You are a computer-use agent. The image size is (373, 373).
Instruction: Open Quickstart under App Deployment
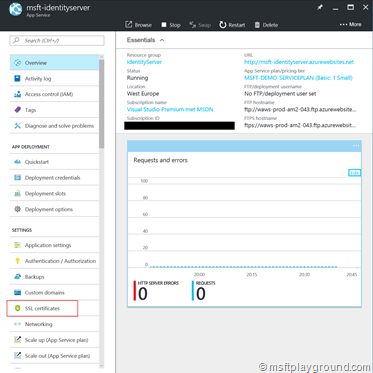54,162
